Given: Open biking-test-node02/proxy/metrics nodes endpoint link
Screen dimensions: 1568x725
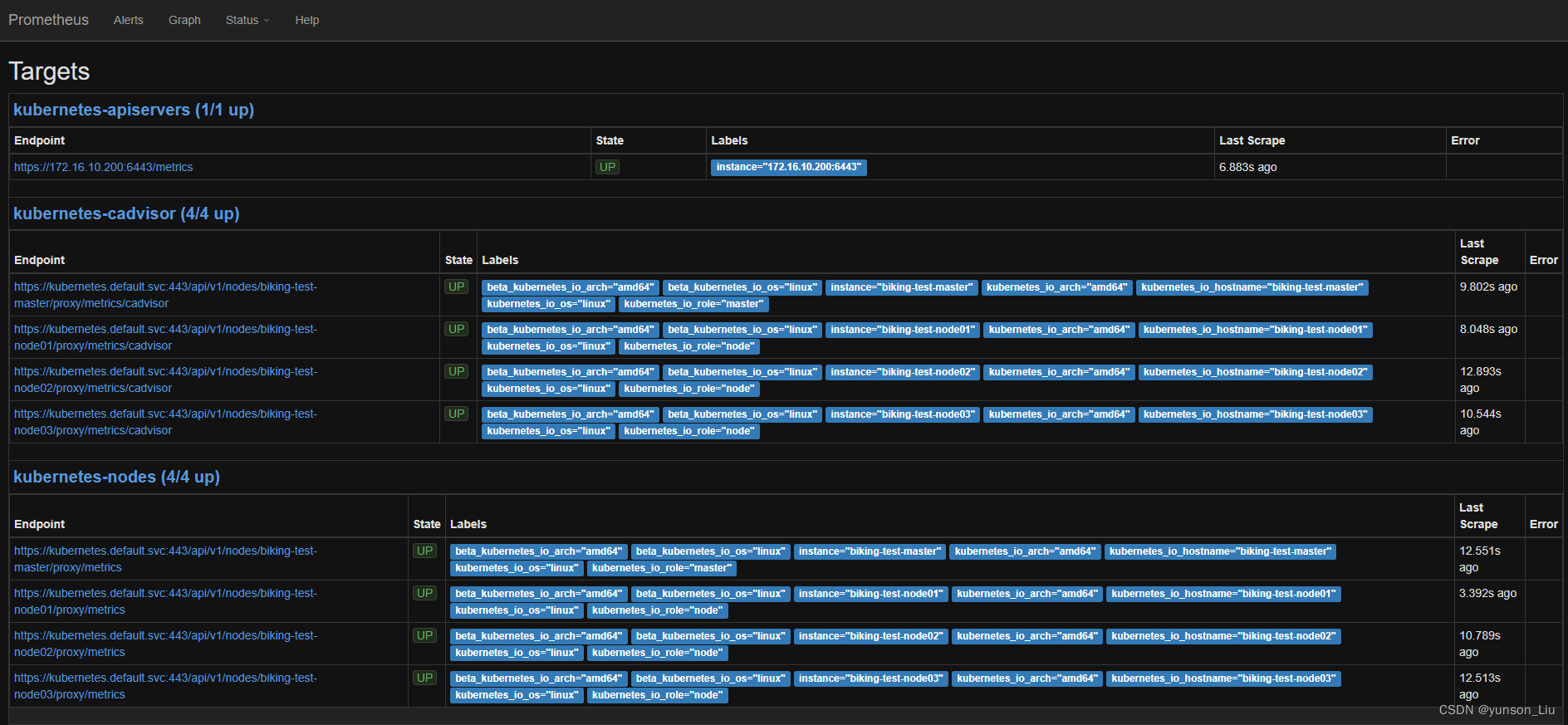Looking at the screenshot, I should click(165, 644).
